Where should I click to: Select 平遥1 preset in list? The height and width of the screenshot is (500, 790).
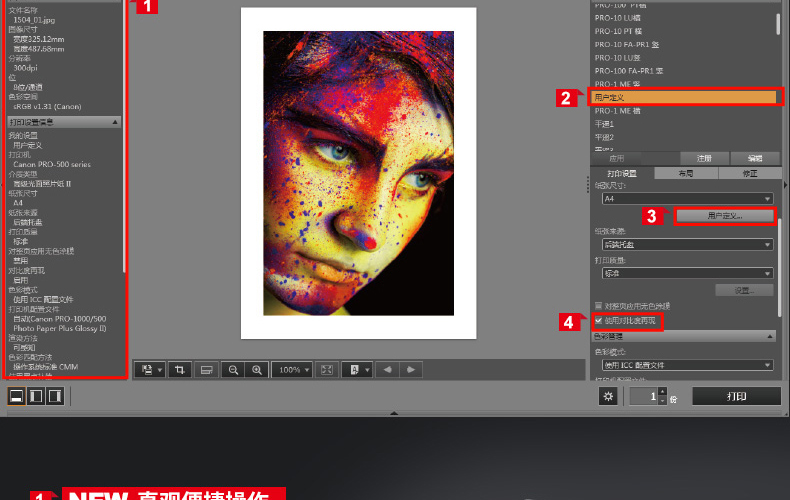[604, 124]
